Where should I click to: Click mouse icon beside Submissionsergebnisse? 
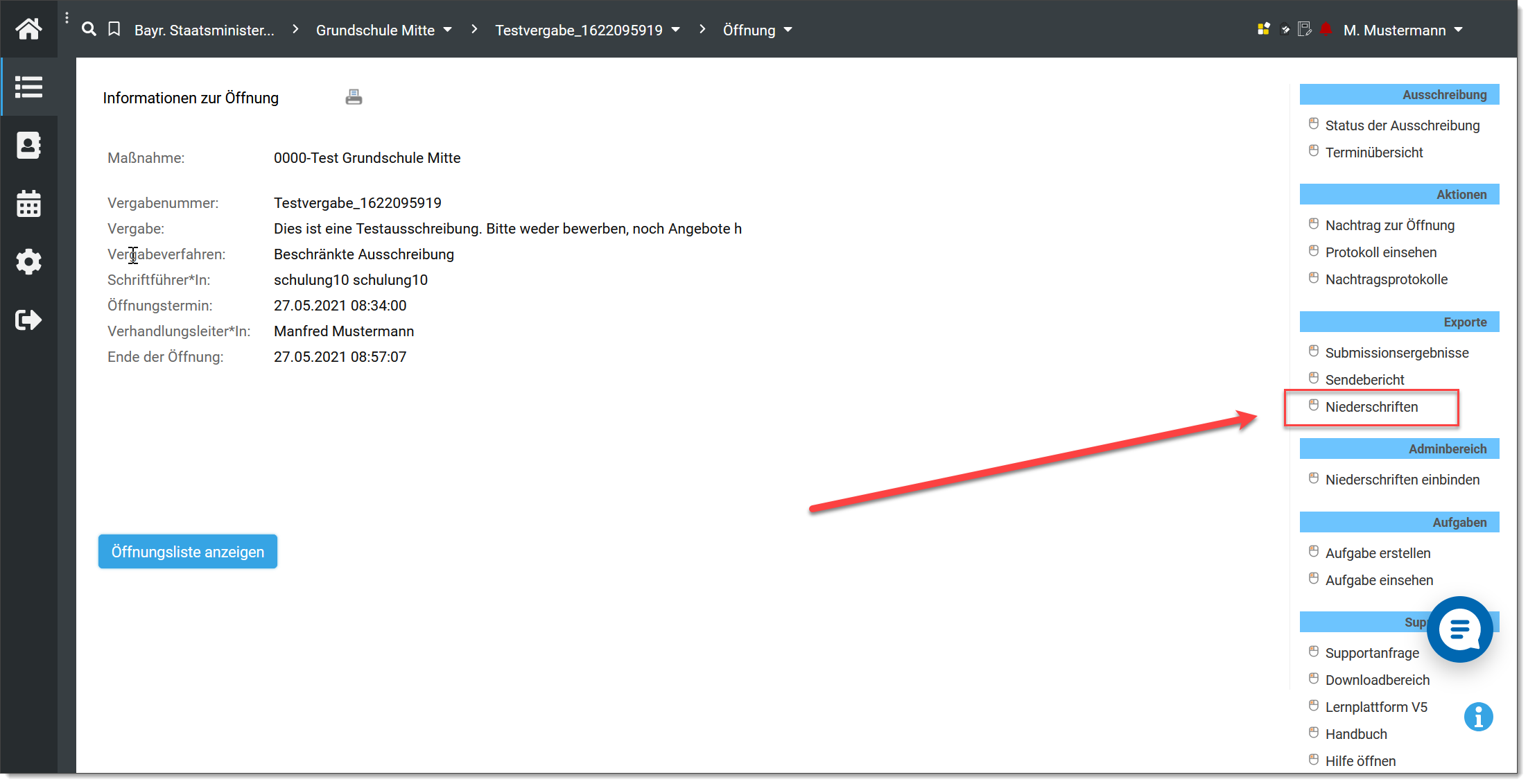[x=1313, y=351]
